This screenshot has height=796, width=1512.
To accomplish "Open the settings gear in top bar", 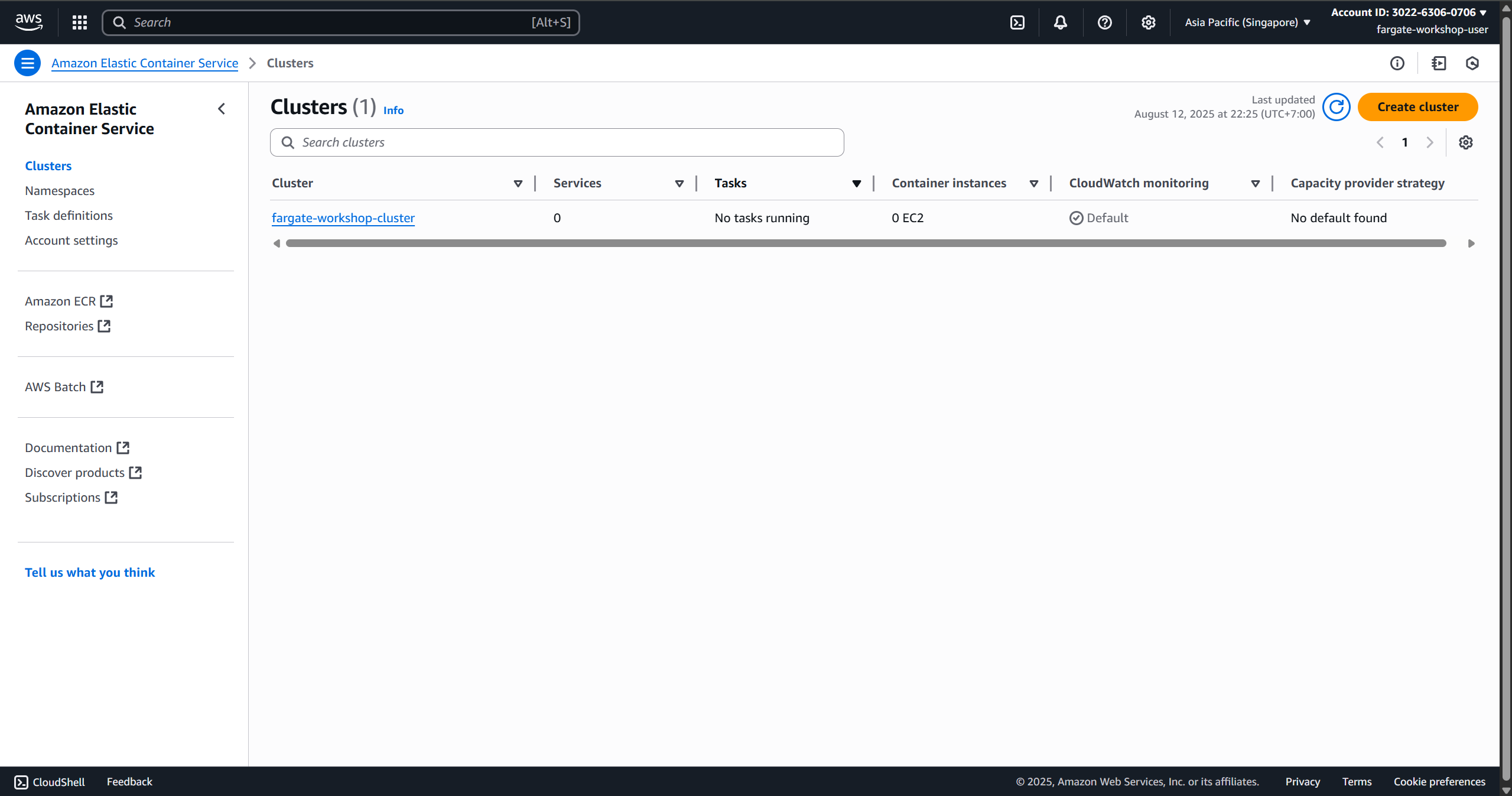I will tap(1148, 22).
